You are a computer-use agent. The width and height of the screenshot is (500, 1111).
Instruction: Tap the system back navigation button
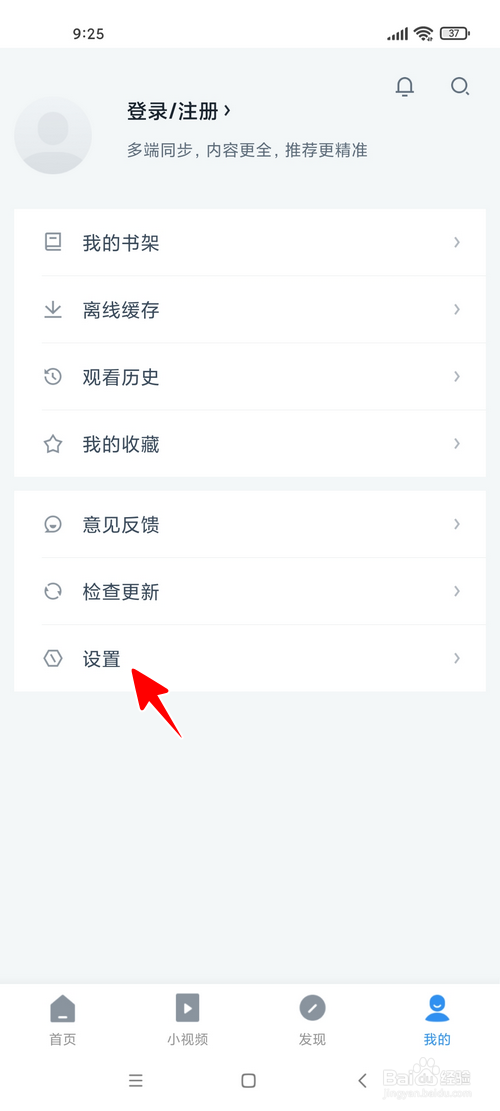click(x=363, y=1081)
